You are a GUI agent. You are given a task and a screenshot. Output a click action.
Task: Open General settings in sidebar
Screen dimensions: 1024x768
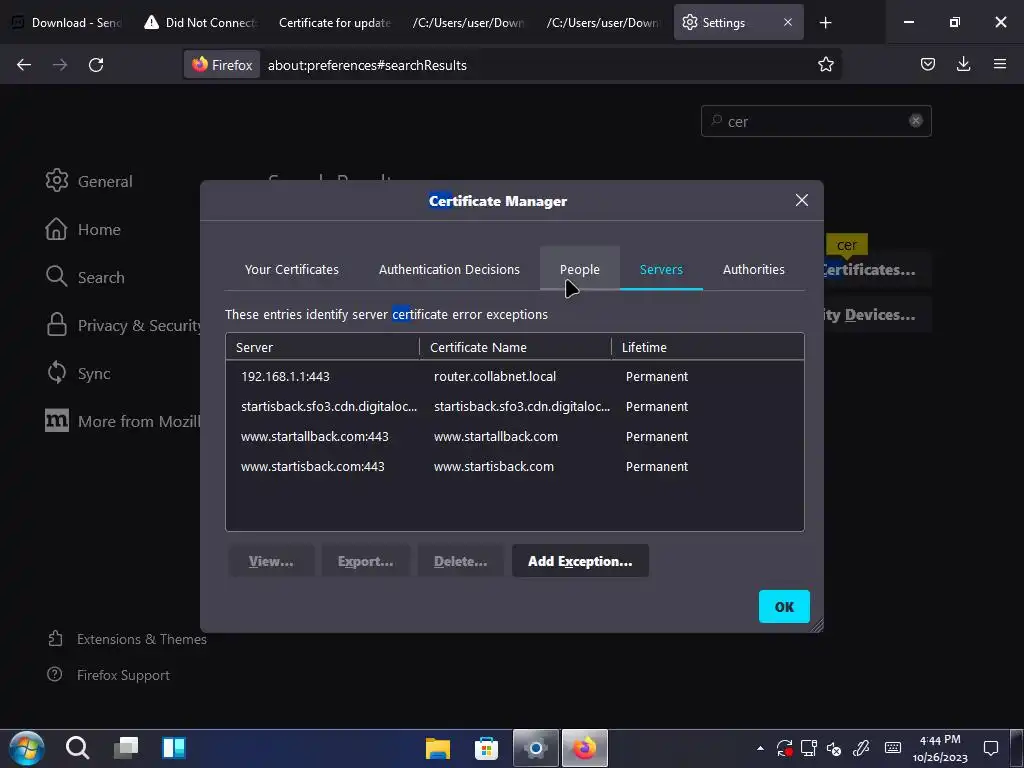click(89, 181)
